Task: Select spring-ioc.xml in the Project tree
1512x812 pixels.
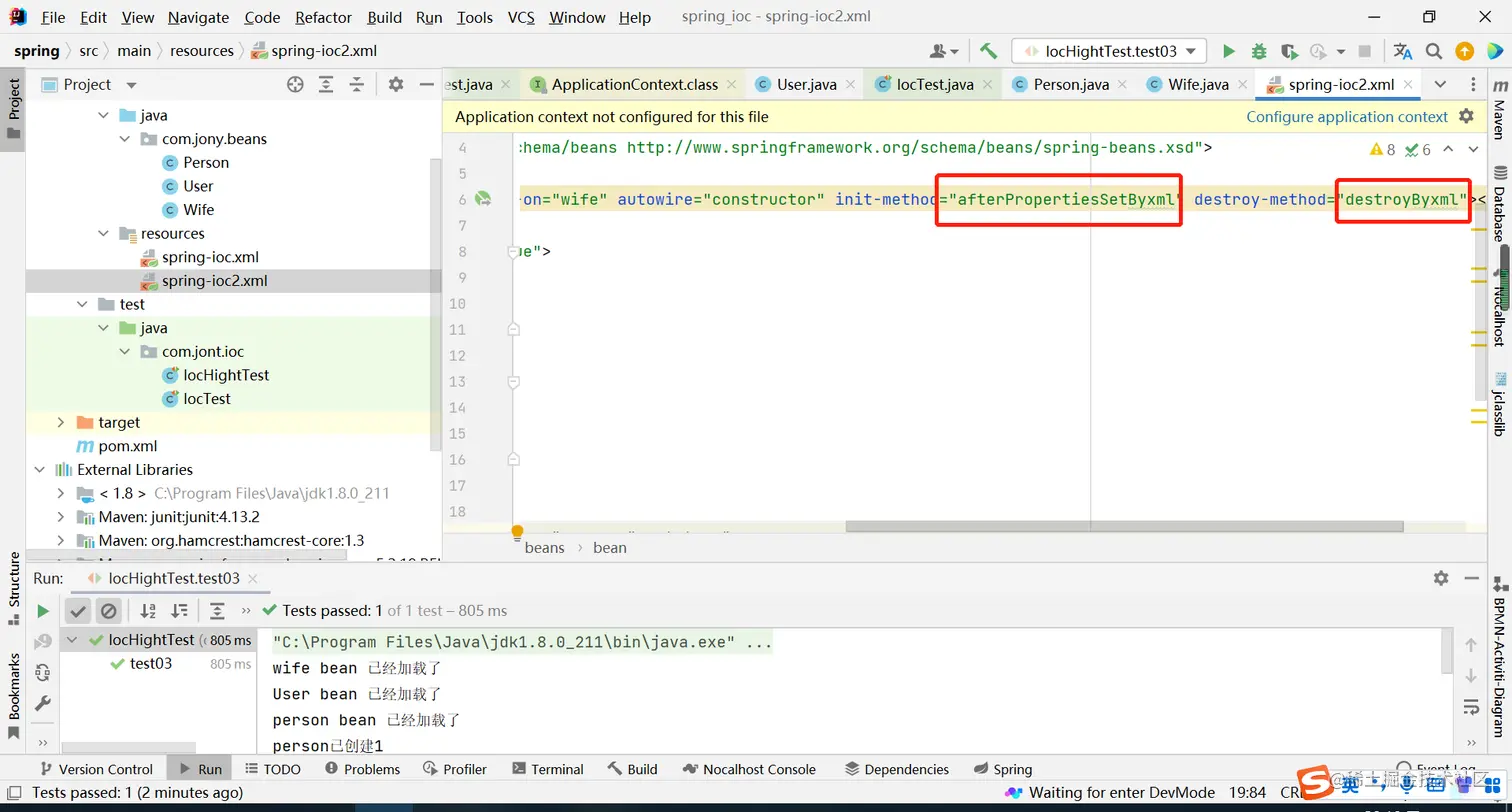Action: tap(210, 257)
